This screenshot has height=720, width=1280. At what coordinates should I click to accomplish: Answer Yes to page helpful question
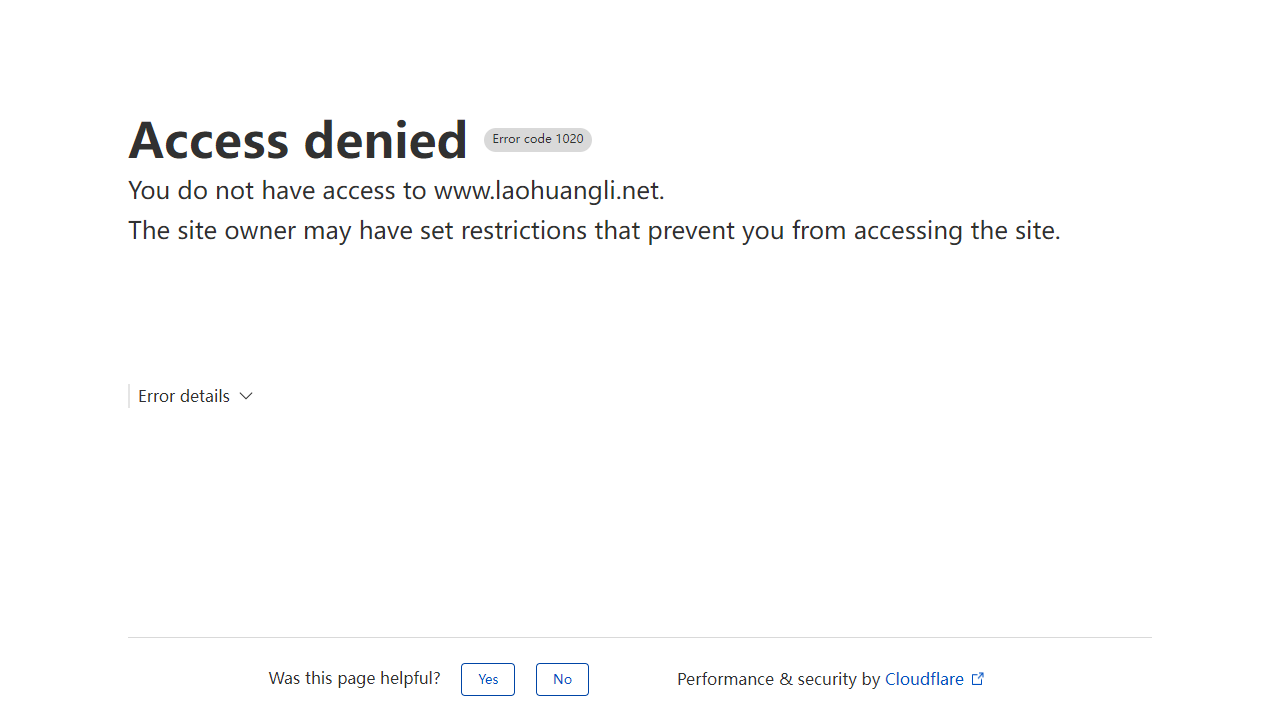[488, 679]
